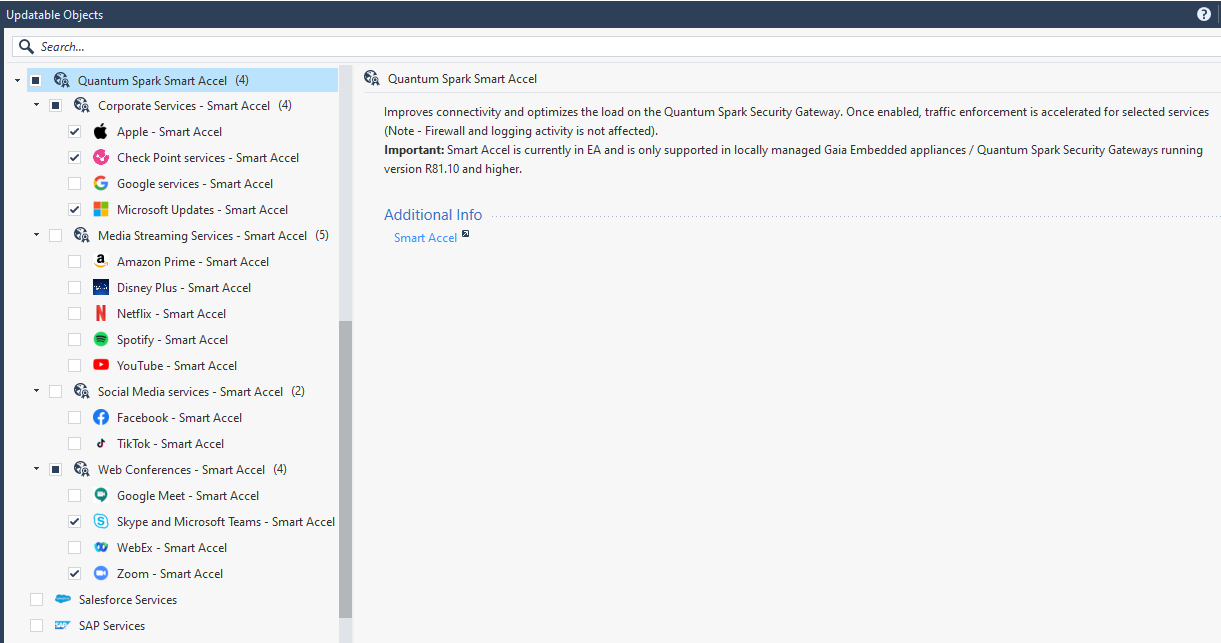Click the YouTube icon in the streaming list
Screen dimensions: 1221x643
100,365
